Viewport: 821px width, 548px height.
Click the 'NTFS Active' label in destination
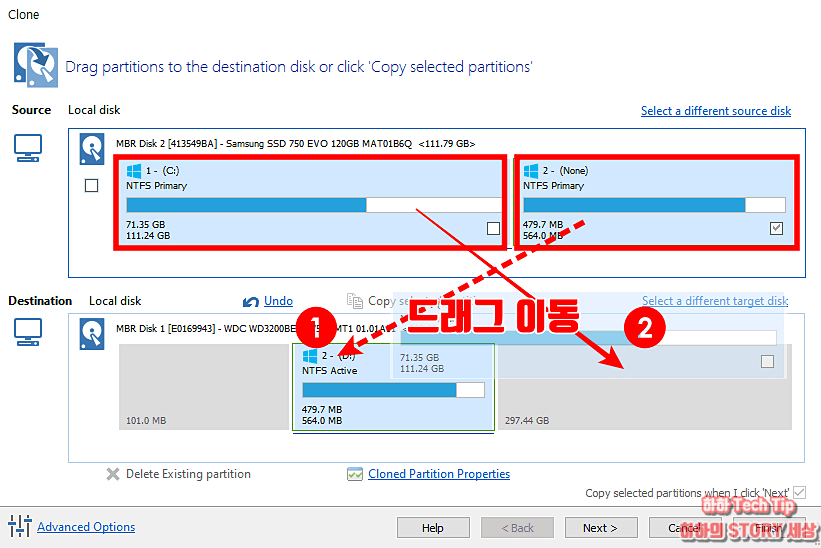(329, 371)
